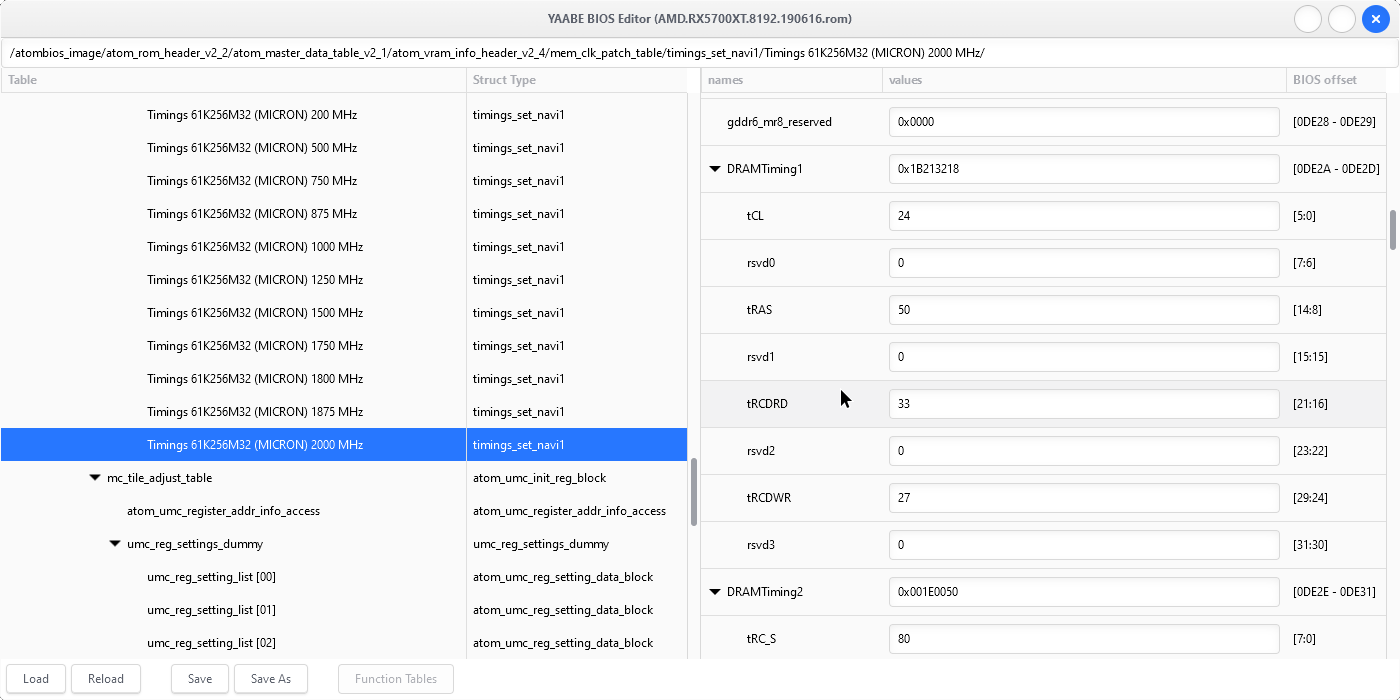This screenshot has width=1400, height=700.
Task: Edit the tRCDWR value field
Action: click(1084, 498)
